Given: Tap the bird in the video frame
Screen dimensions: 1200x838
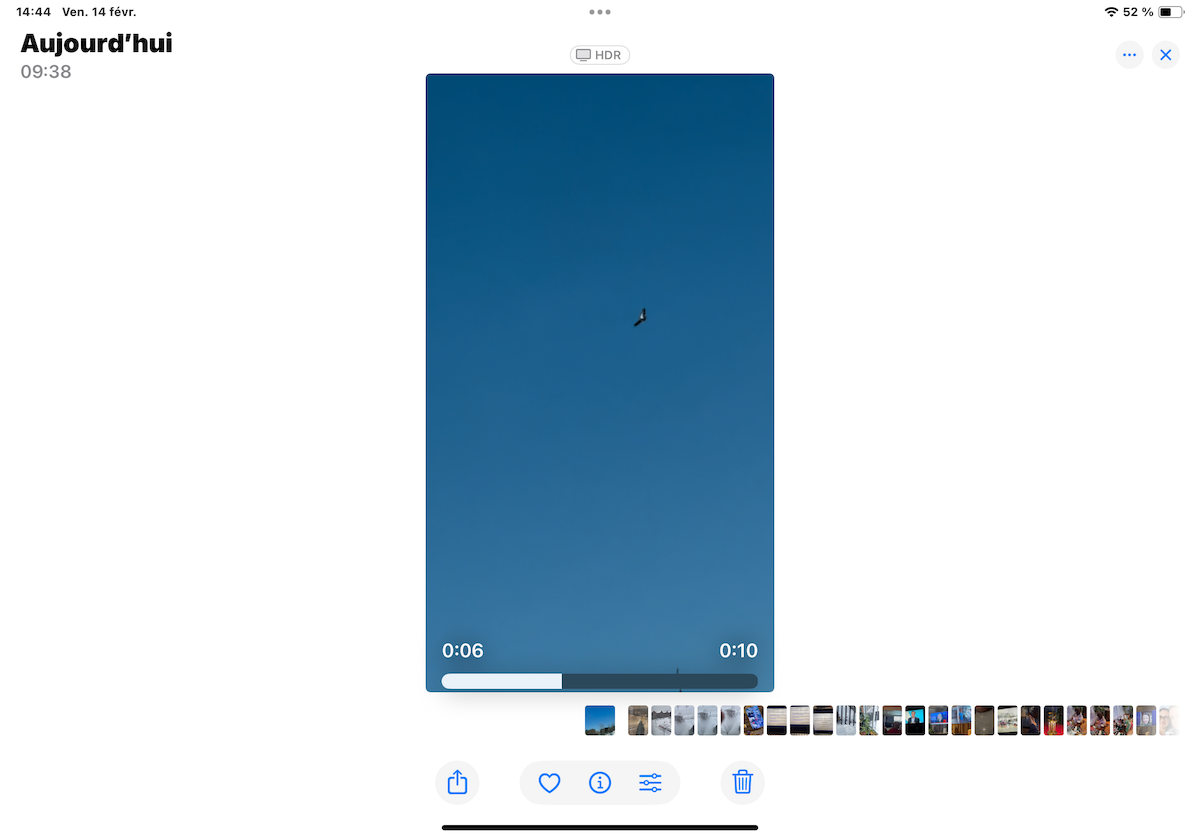Looking at the screenshot, I should pyautogui.click(x=640, y=318).
